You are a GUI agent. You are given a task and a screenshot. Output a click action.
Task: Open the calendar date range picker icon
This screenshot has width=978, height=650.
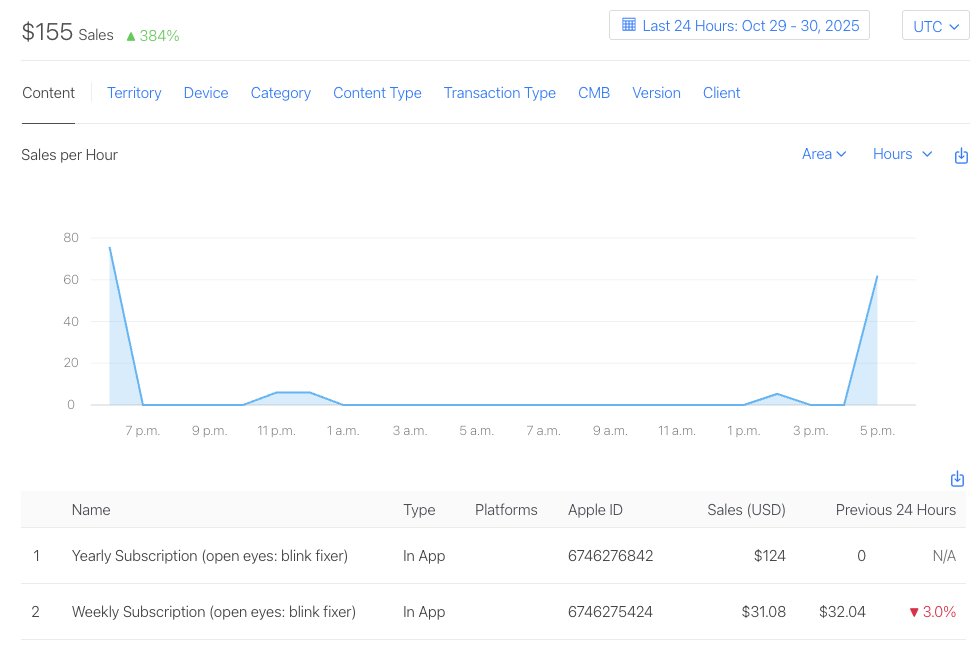click(629, 25)
